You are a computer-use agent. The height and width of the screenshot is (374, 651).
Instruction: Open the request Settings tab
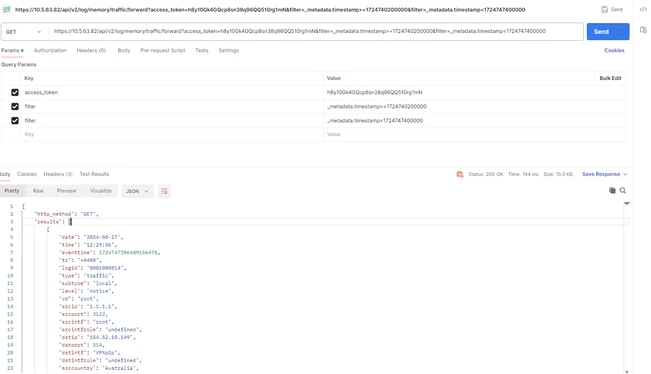(228, 50)
